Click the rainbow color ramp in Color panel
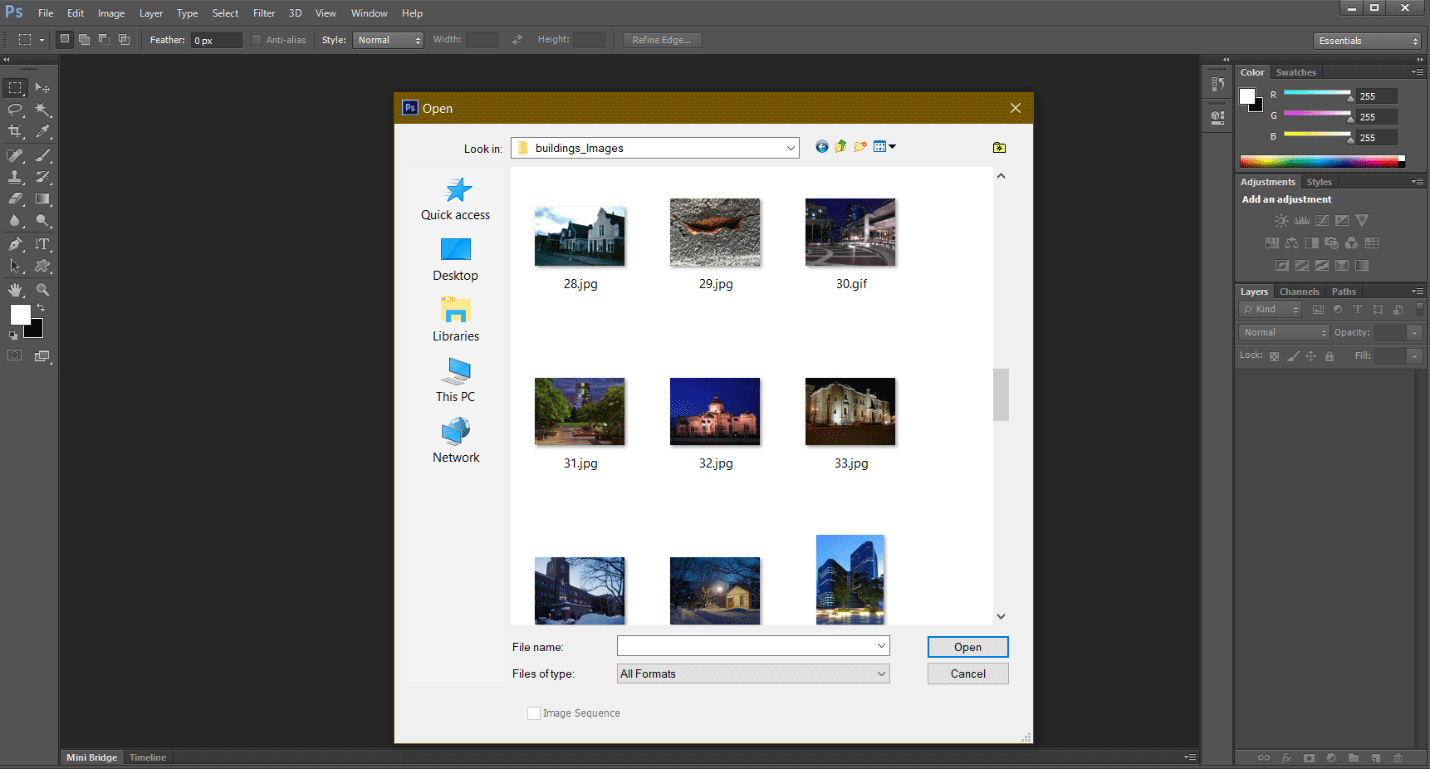 (x=1320, y=159)
